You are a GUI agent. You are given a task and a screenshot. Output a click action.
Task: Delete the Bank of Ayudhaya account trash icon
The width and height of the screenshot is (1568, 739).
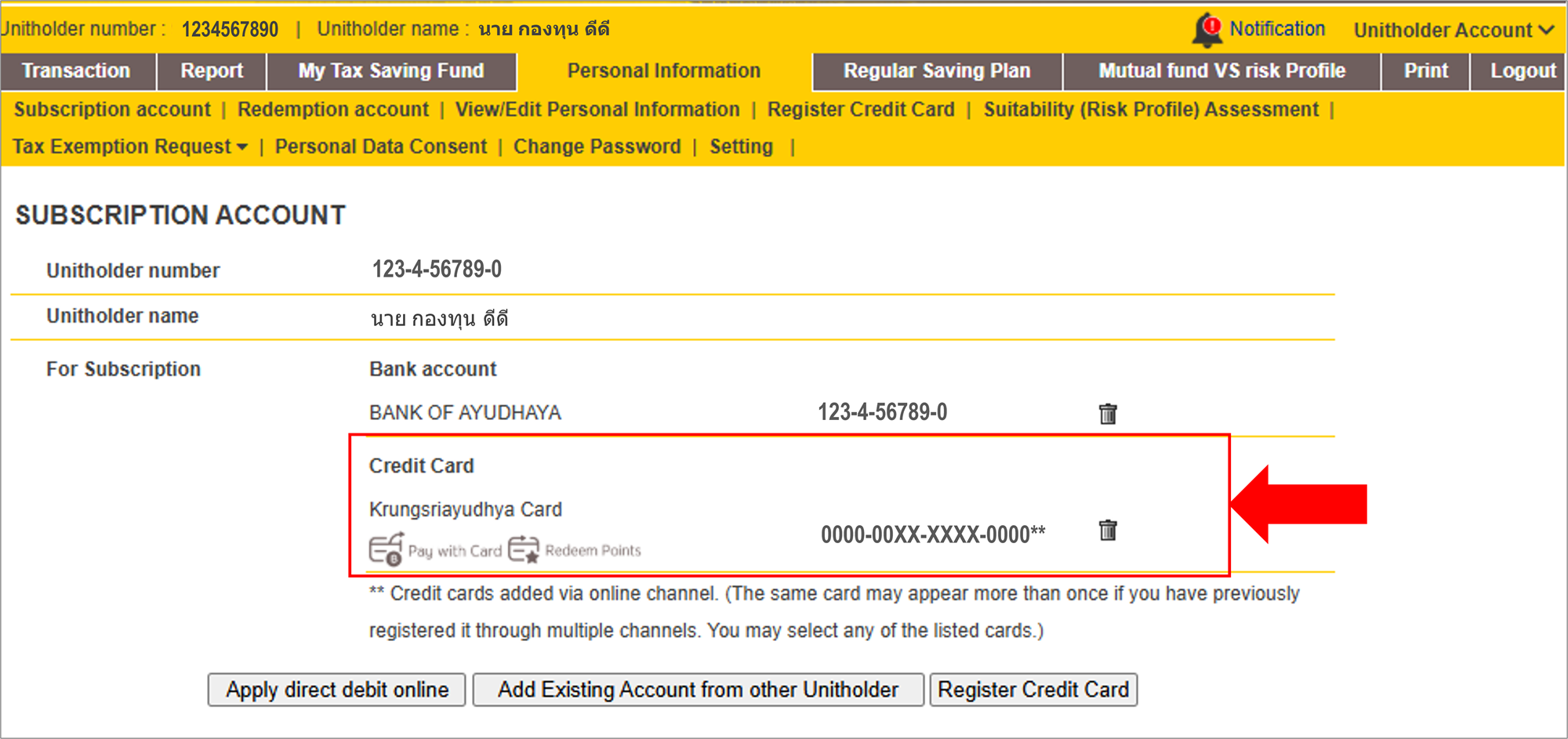[1108, 413]
